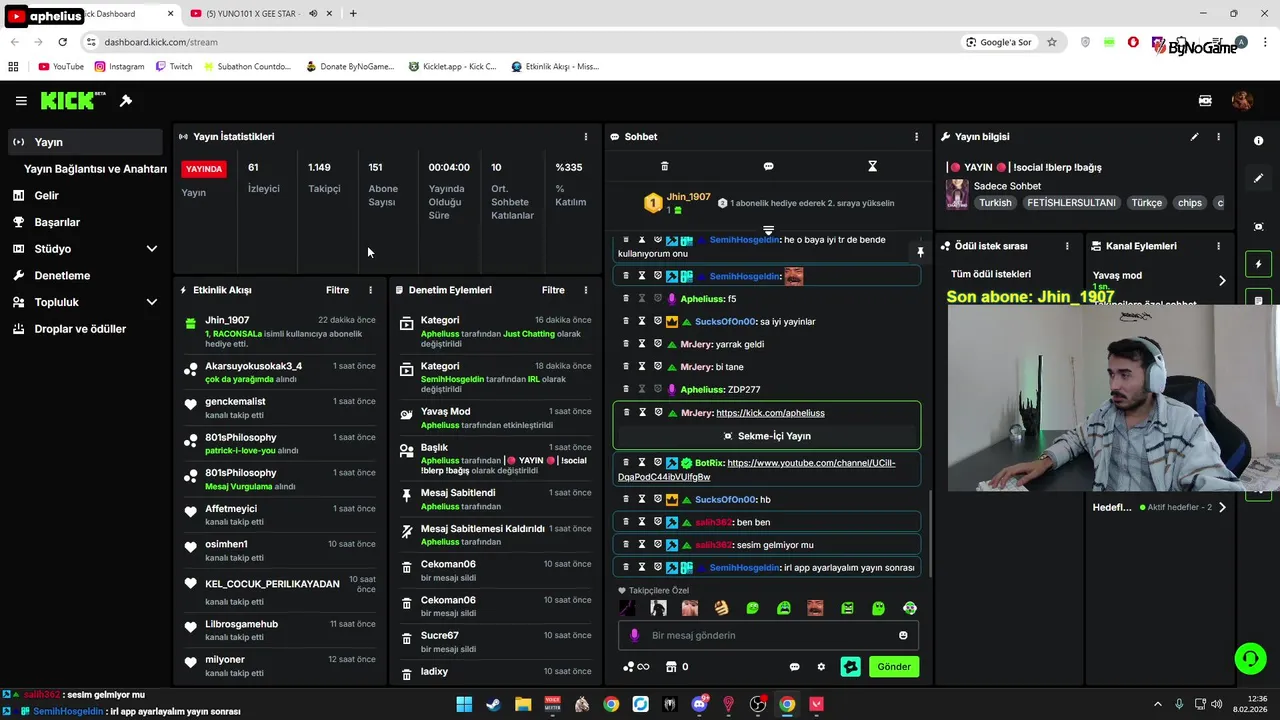Open Filtre in Denetim Eylemleri panel
1280x720 pixels.
[x=553, y=290]
